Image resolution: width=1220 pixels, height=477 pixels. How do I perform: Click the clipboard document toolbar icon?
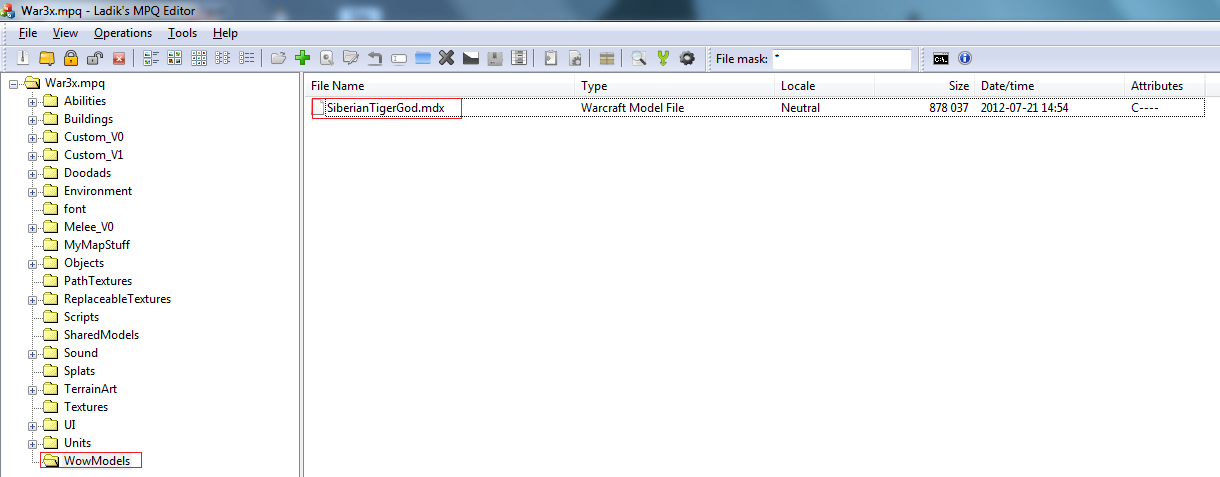[x=551, y=59]
